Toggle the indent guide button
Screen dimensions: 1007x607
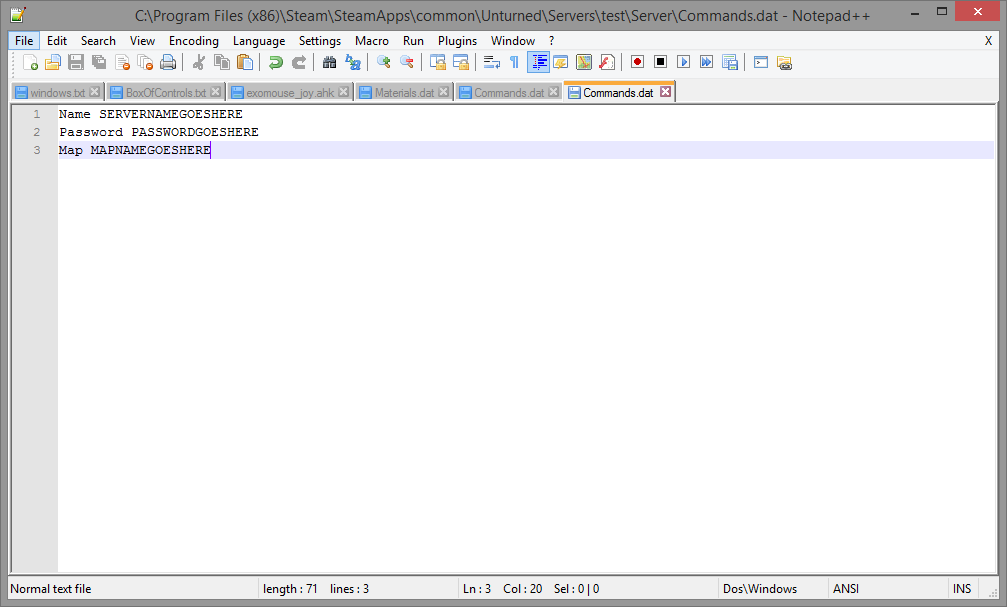coord(538,62)
